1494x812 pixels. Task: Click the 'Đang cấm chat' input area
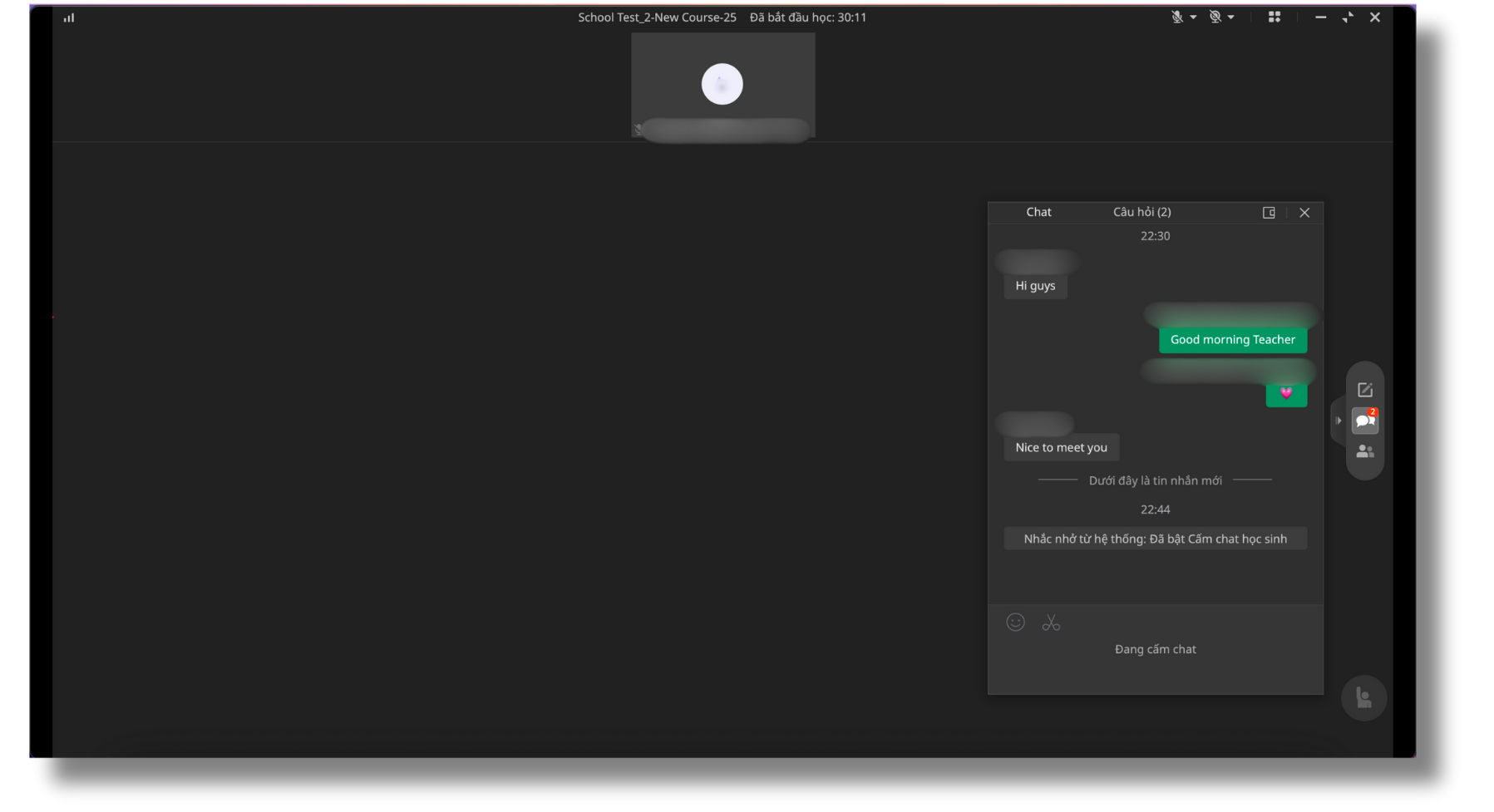coord(1155,649)
